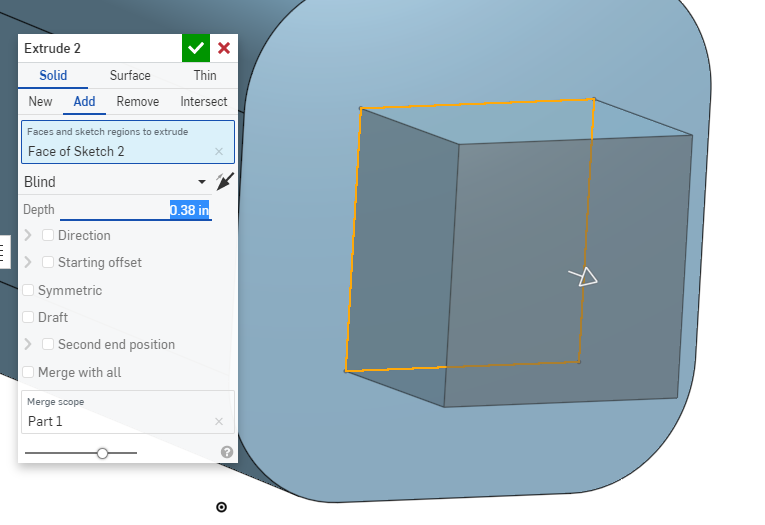The image size is (765, 525).
Task: Click the Depth value field
Action: [136, 210]
